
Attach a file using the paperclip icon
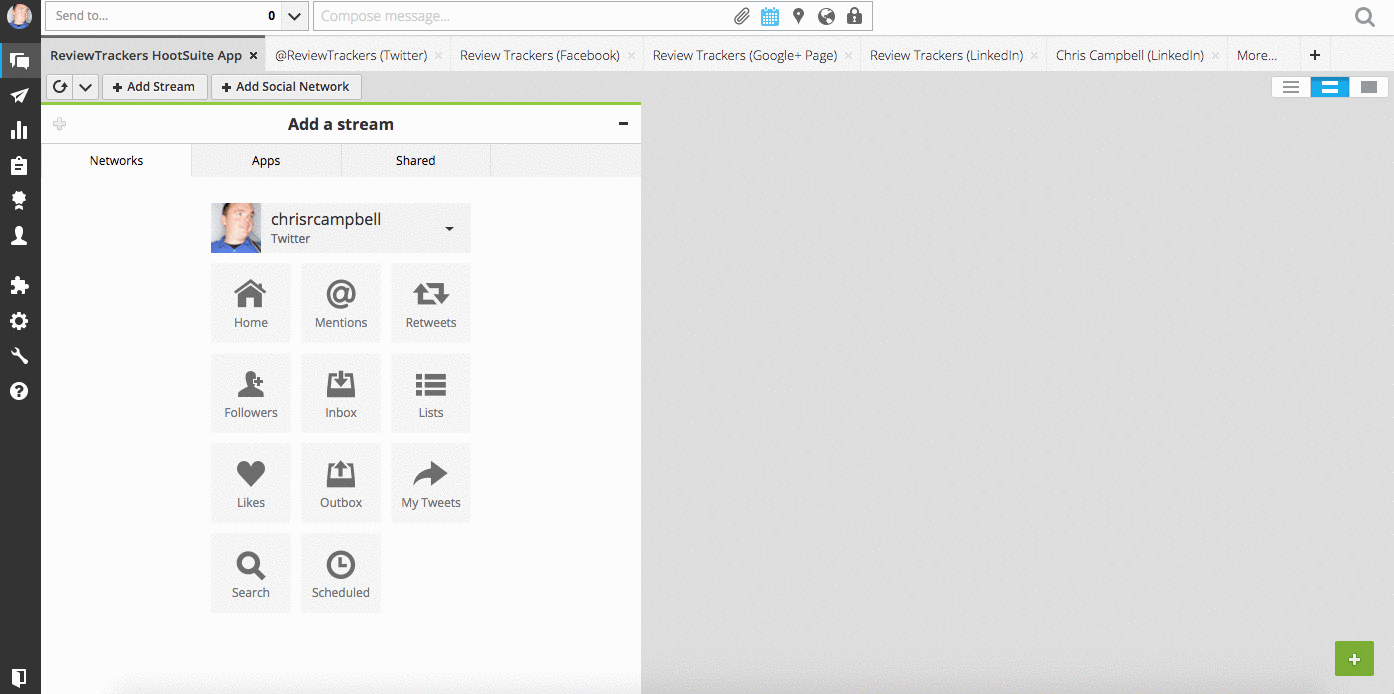pyautogui.click(x=742, y=16)
